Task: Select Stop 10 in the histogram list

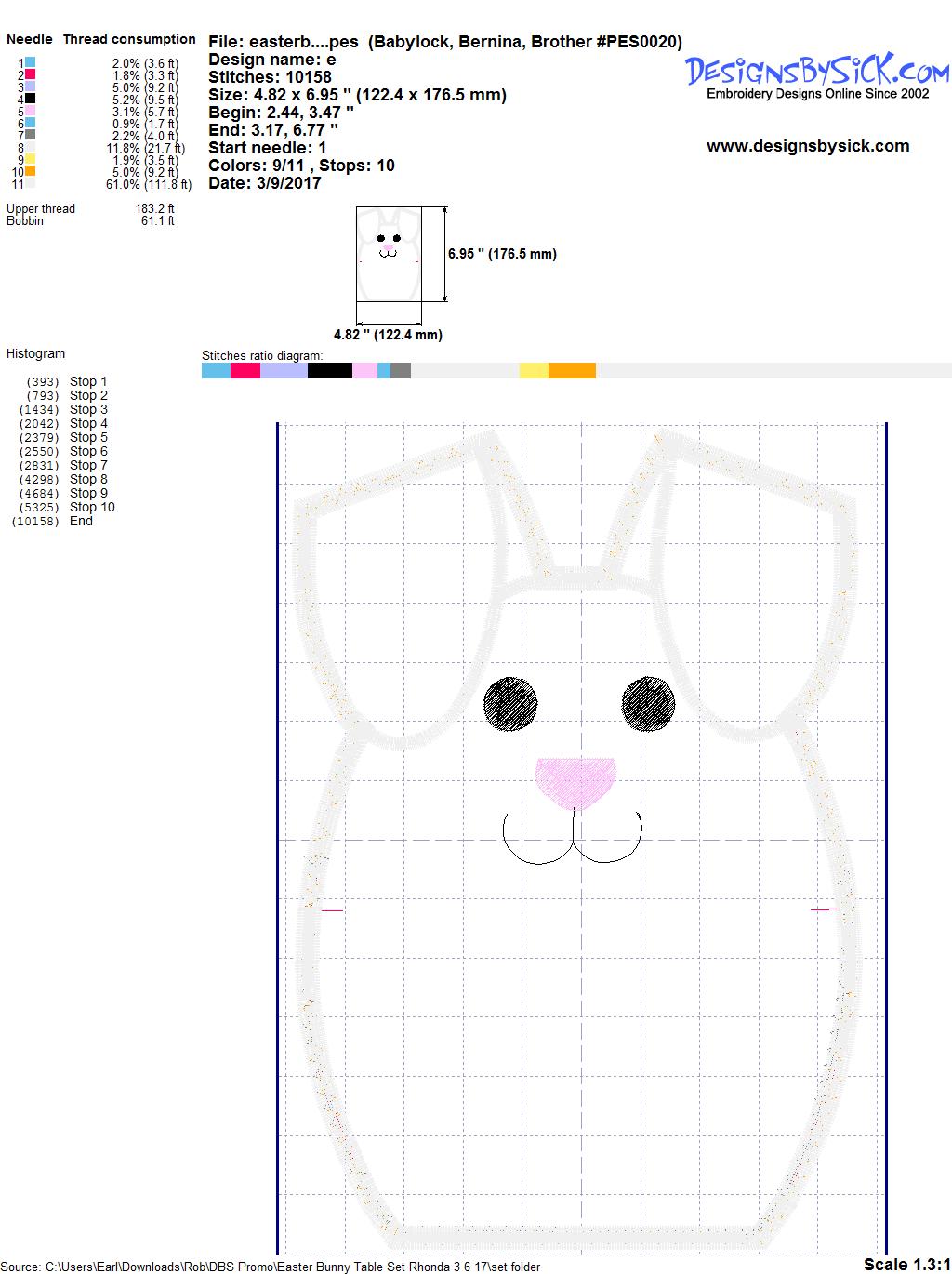Action: 92,507
